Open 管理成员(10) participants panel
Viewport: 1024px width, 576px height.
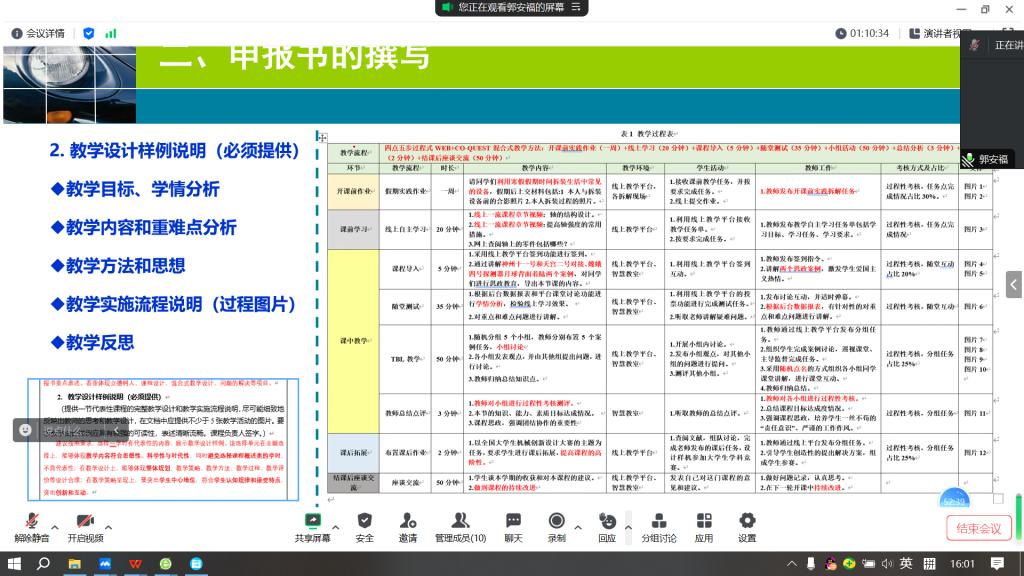pos(460,526)
